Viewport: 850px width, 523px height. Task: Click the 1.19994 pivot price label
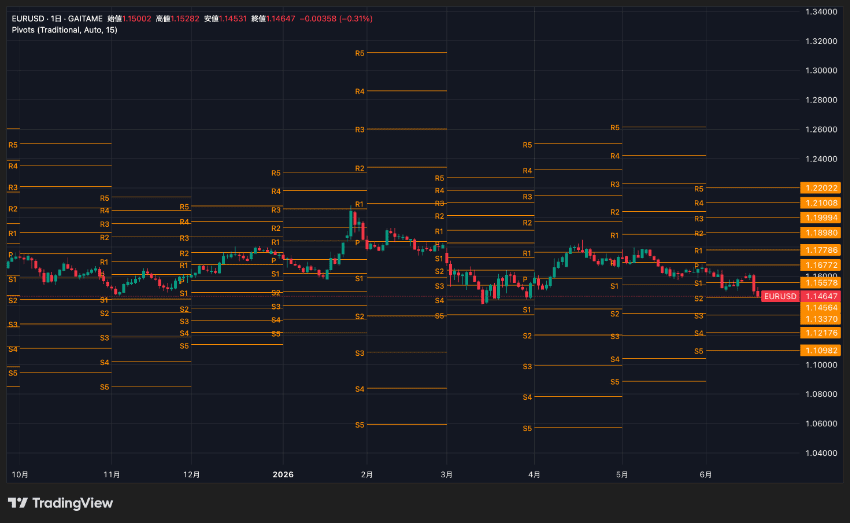coord(821,218)
